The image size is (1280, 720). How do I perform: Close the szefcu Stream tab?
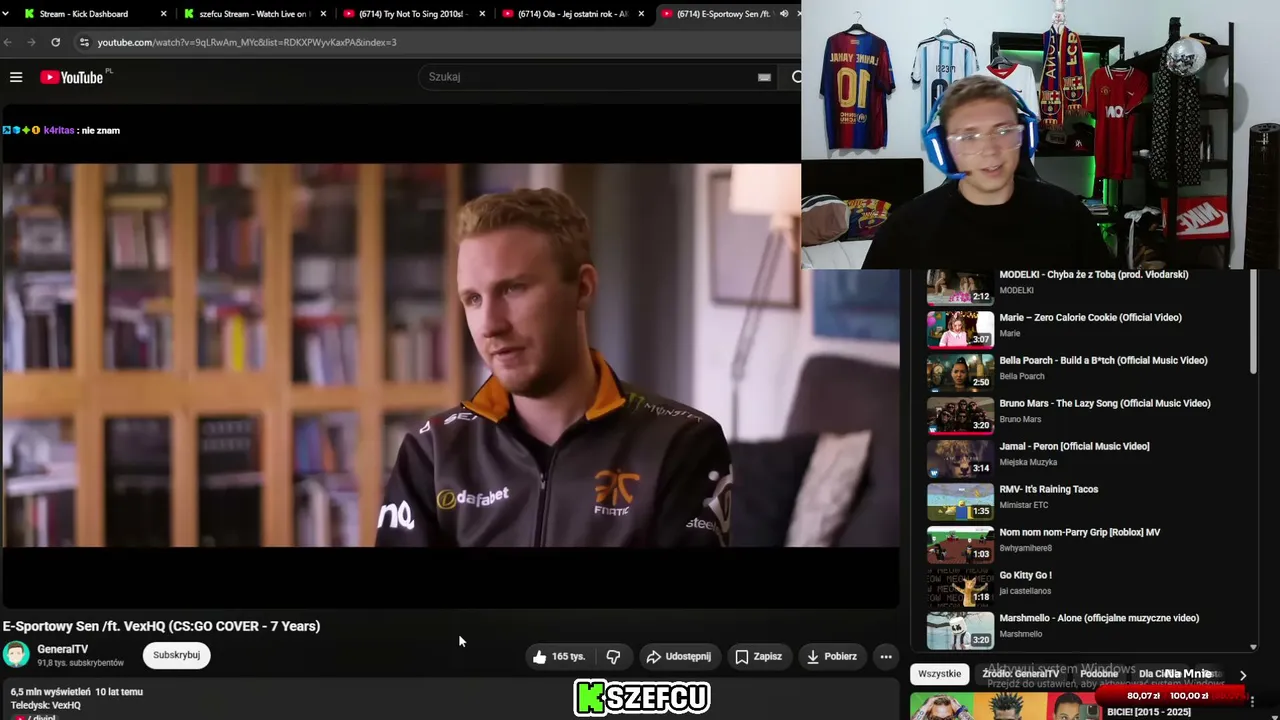click(324, 14)
